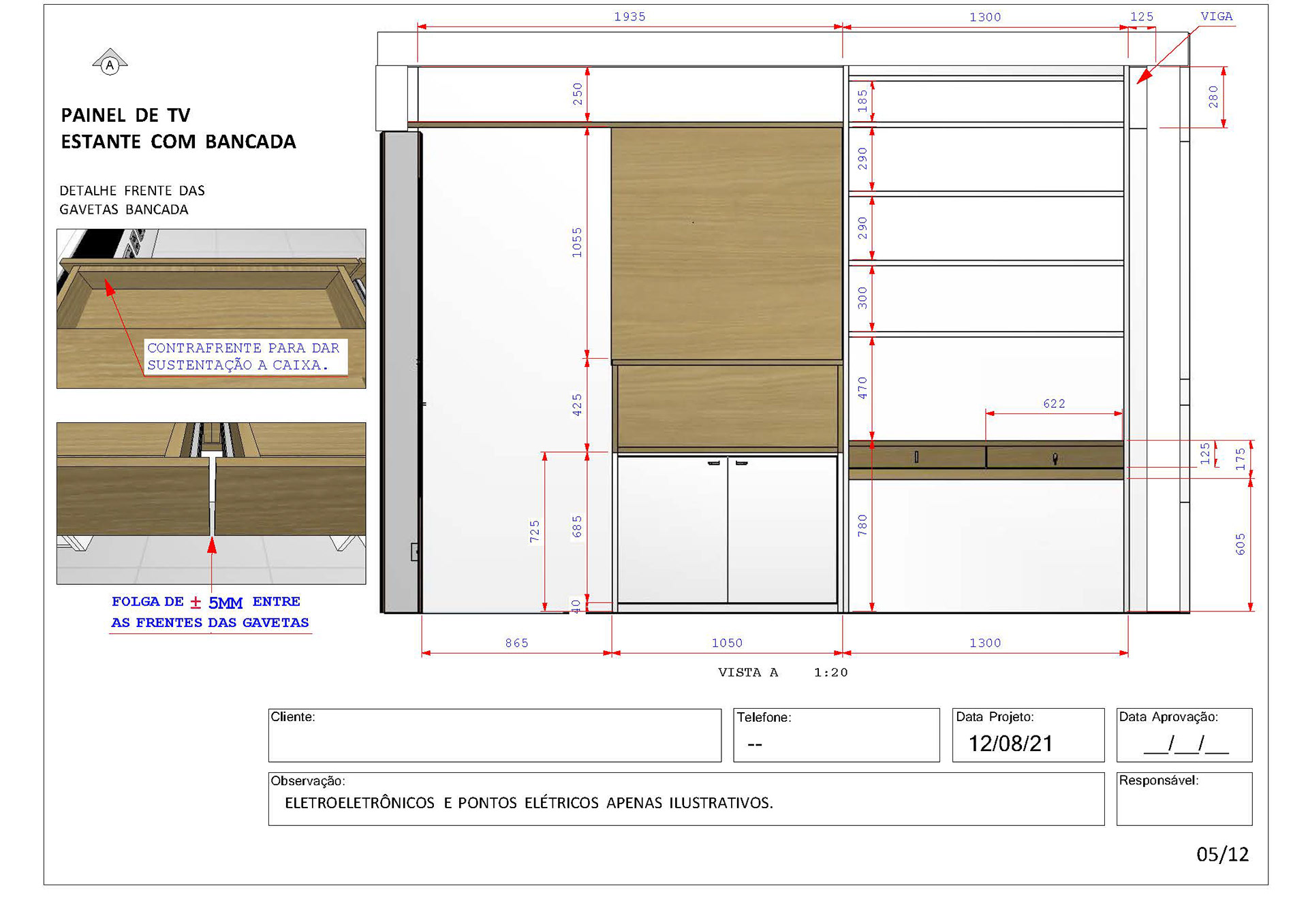Click the wood TV panel area

tap(726, 243)
